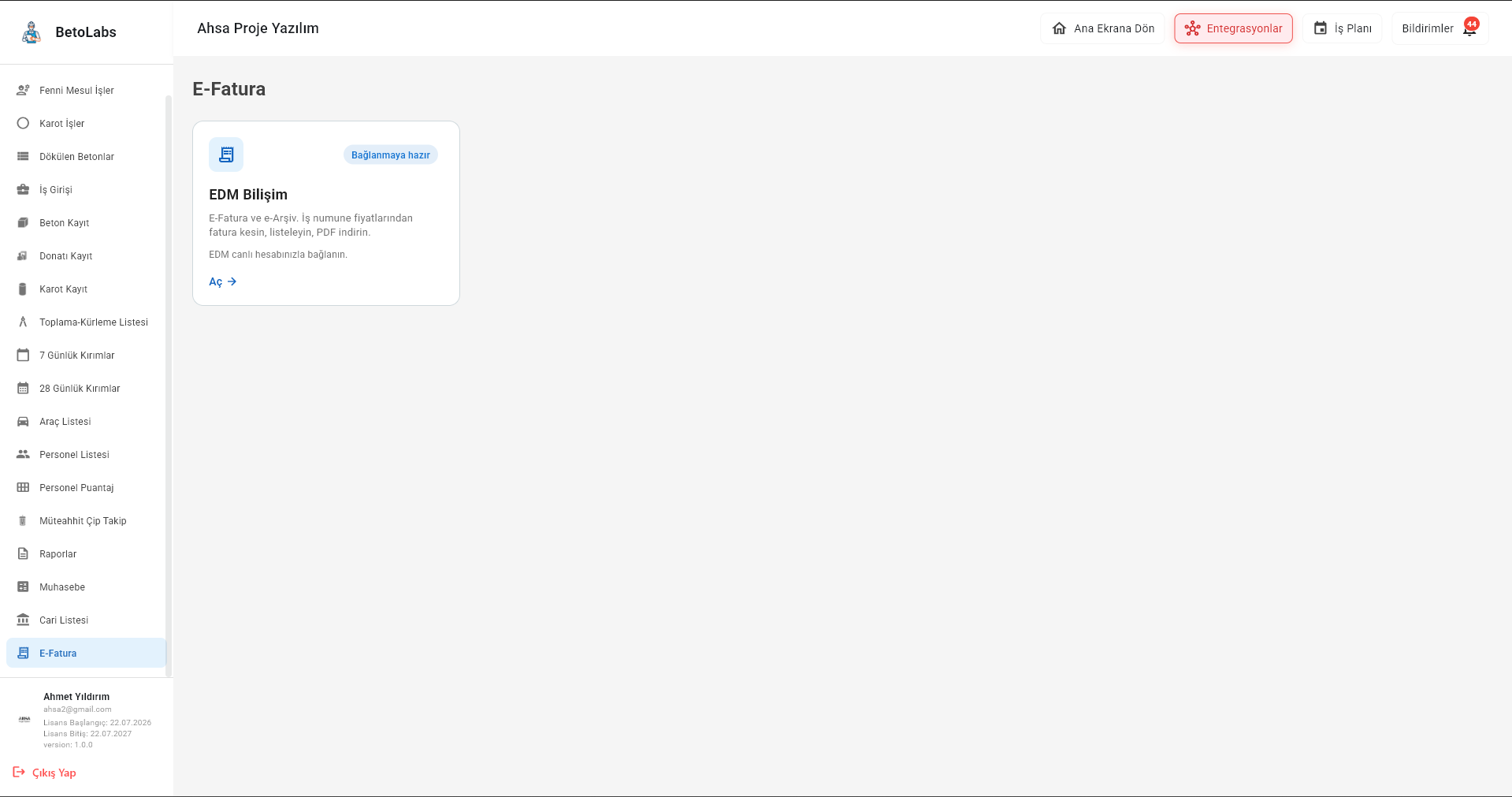Click Lisans Bitiş: 22.07.2027 text
The image size is (1512, 797).
point(87,733)
